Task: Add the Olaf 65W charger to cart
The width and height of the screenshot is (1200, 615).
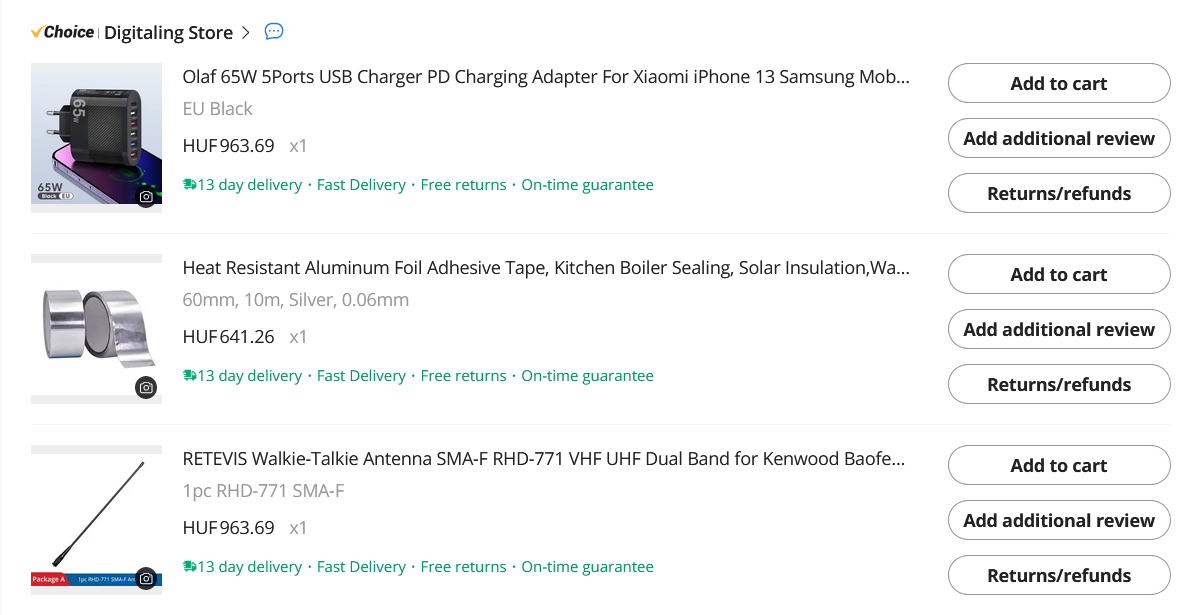Action: (1058, 84)
